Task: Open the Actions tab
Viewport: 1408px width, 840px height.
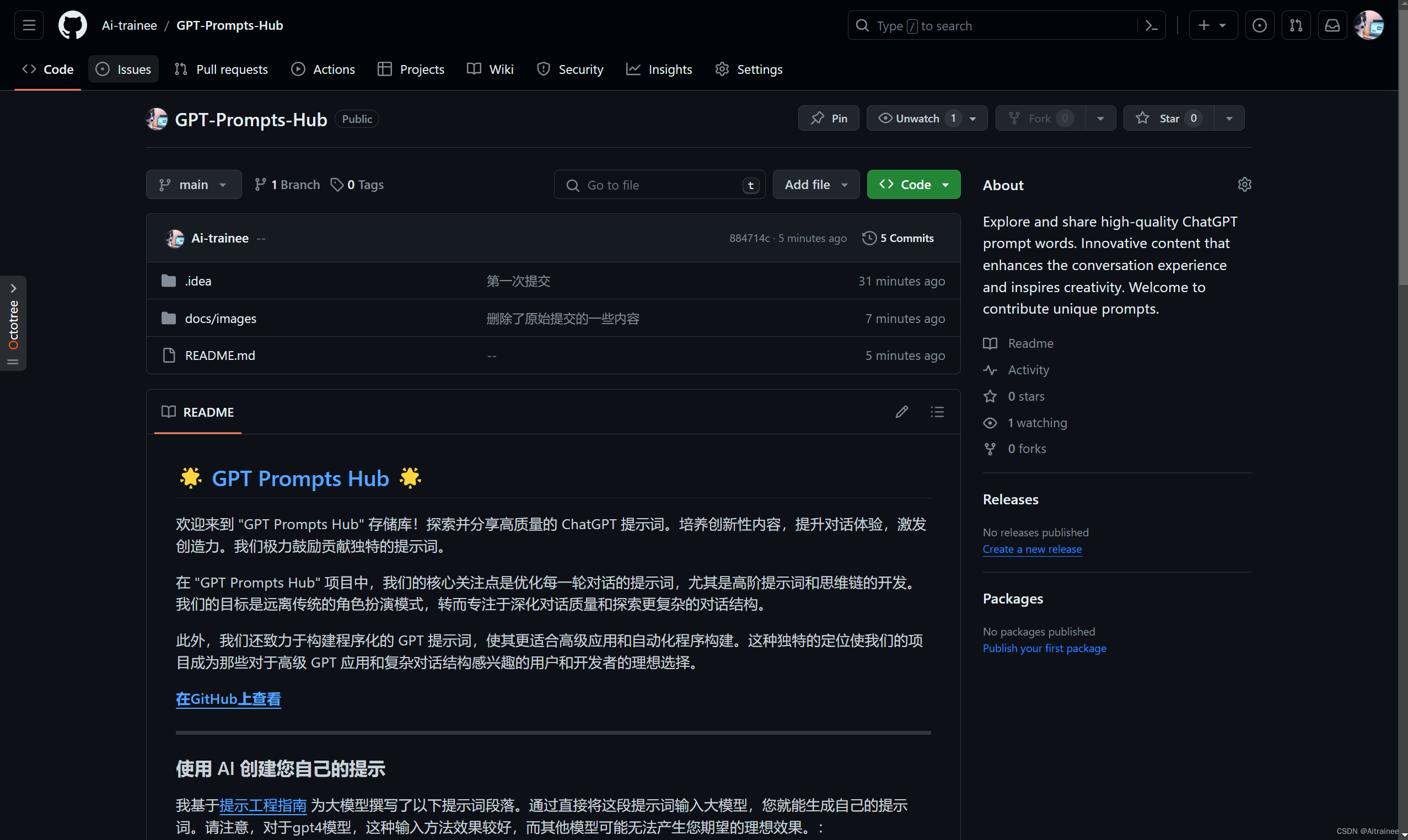Action: tap(323, 69)
